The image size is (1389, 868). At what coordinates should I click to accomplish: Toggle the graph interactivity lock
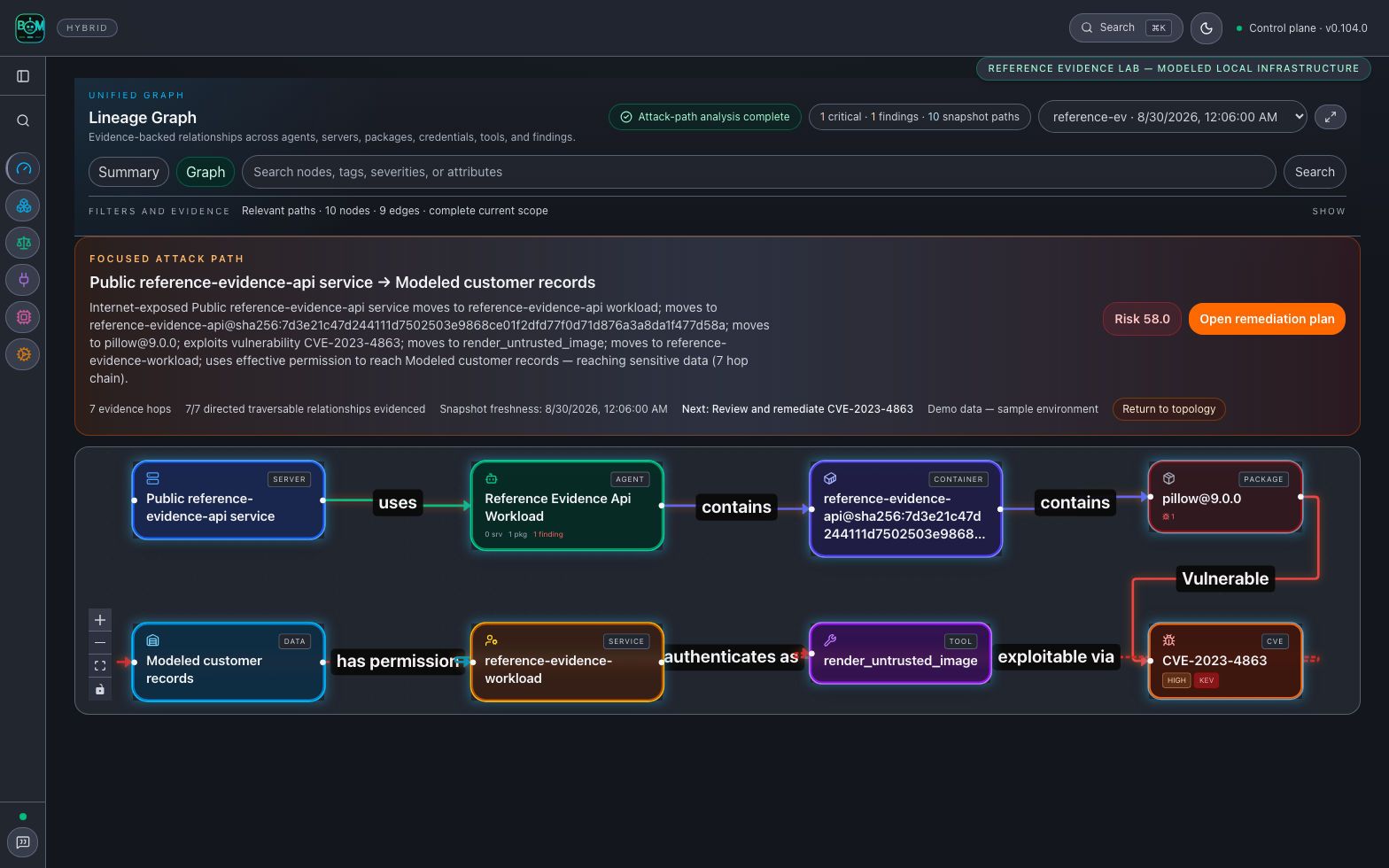point(100,688)
